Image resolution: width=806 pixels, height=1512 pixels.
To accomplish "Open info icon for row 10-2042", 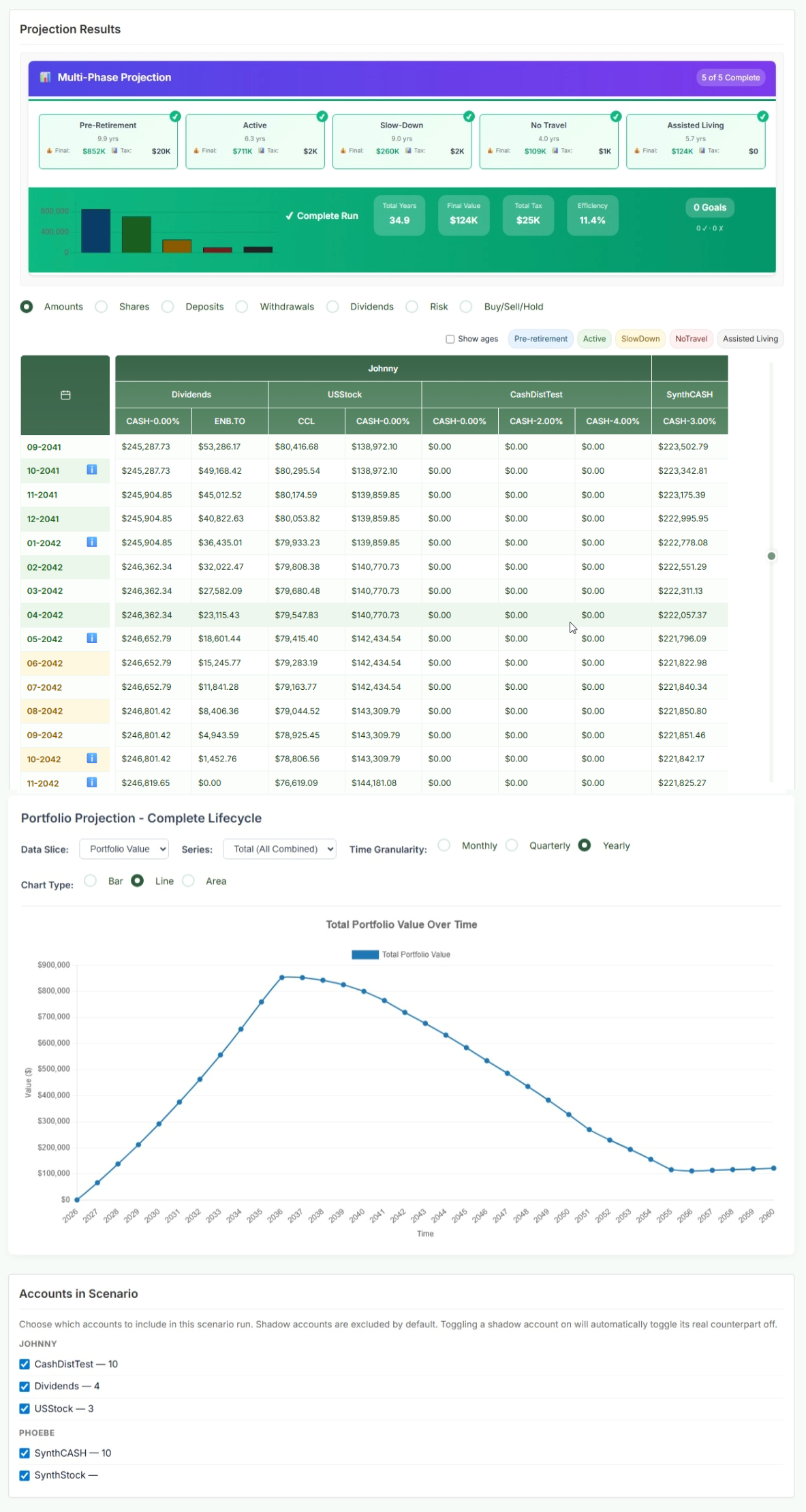I will (92, 758).
